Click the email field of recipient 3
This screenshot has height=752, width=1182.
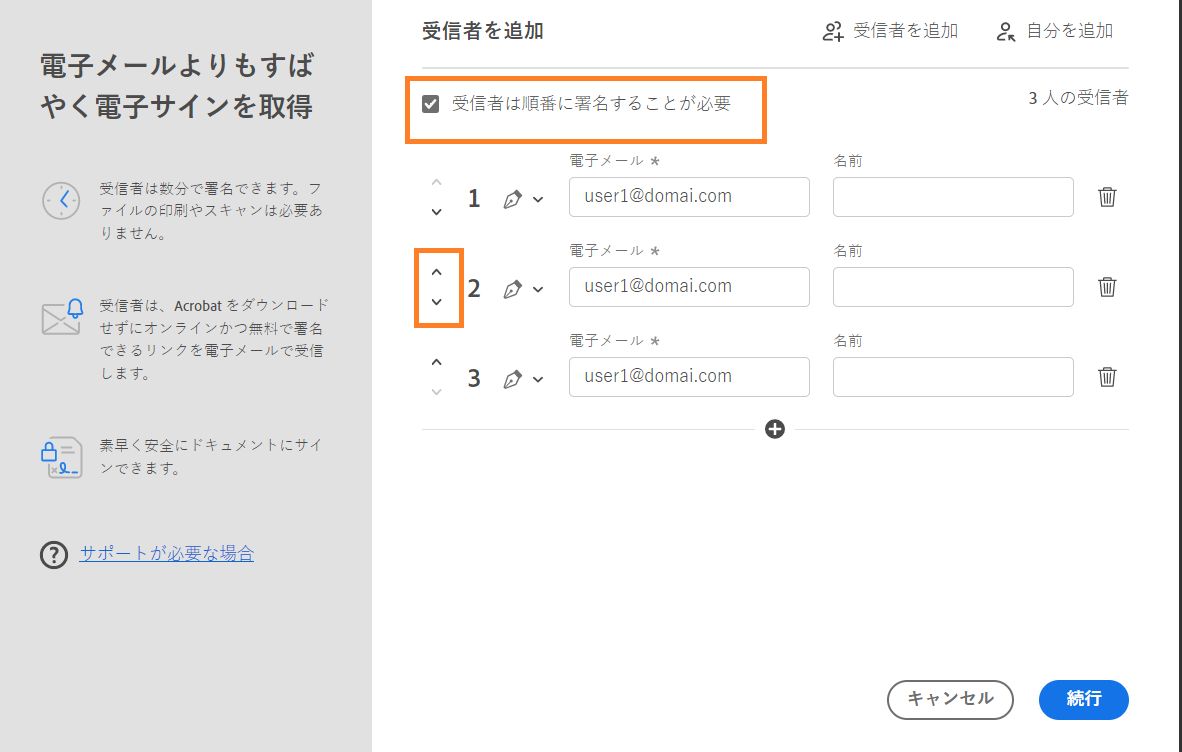[x=688, y=376]
